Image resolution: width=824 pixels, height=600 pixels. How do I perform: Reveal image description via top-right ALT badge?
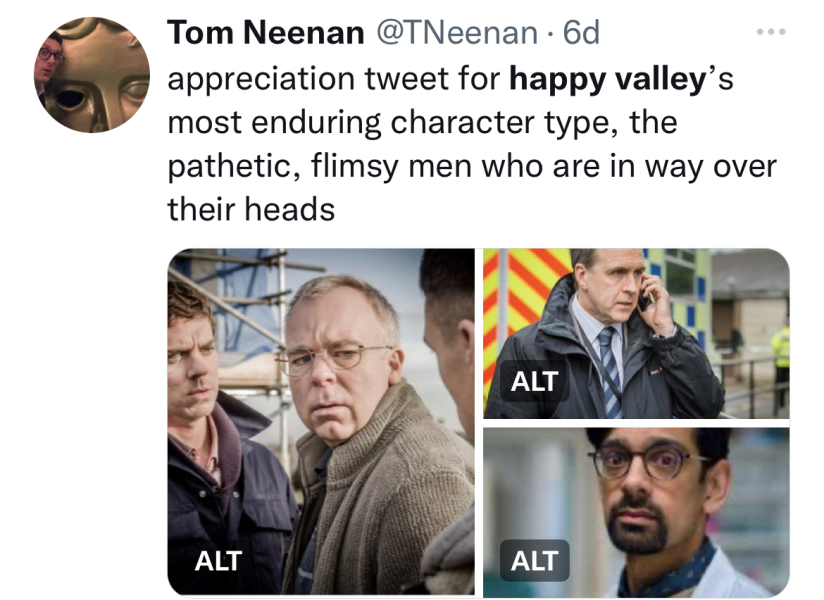(x=534, y=381)
